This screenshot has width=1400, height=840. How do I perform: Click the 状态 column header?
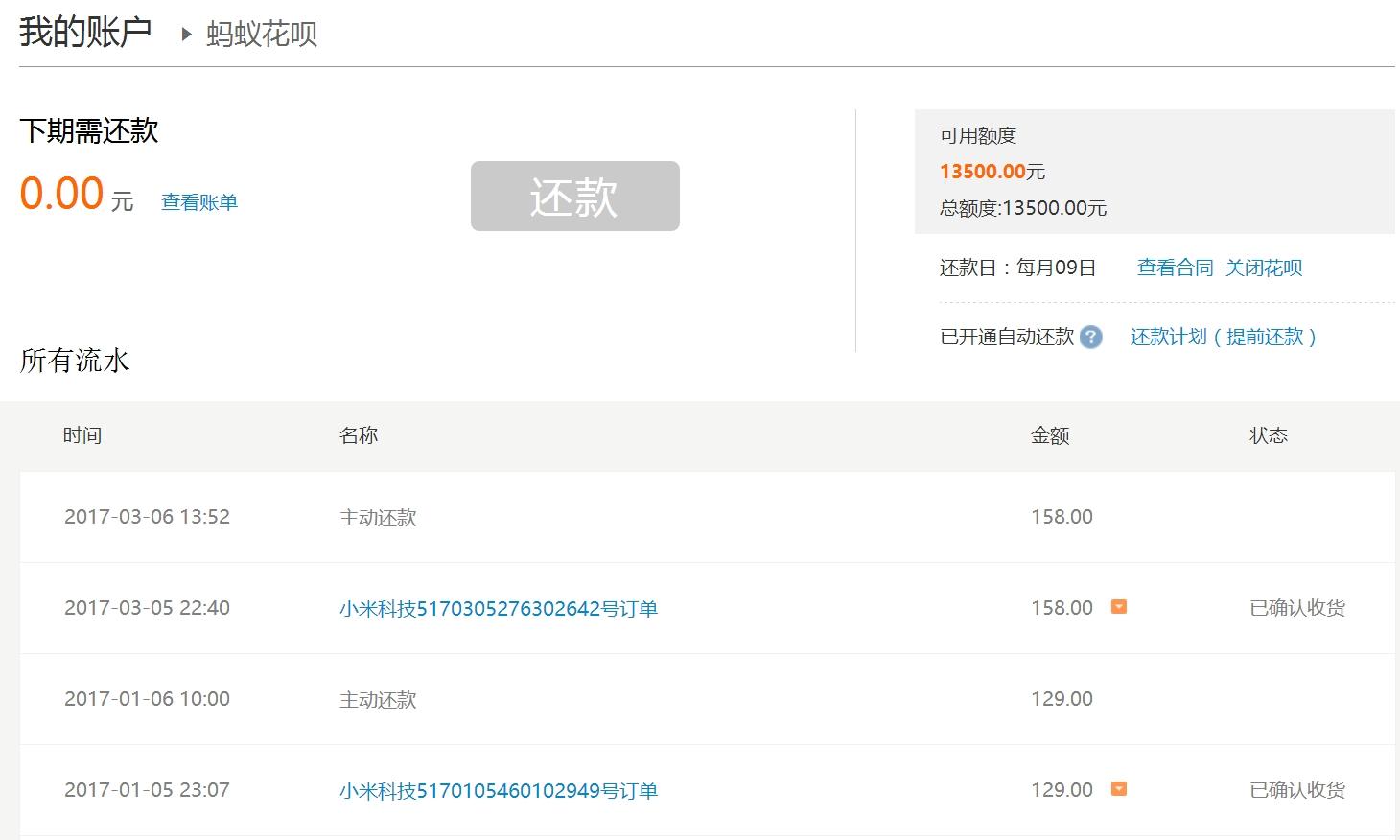(x=1270, y=434)
